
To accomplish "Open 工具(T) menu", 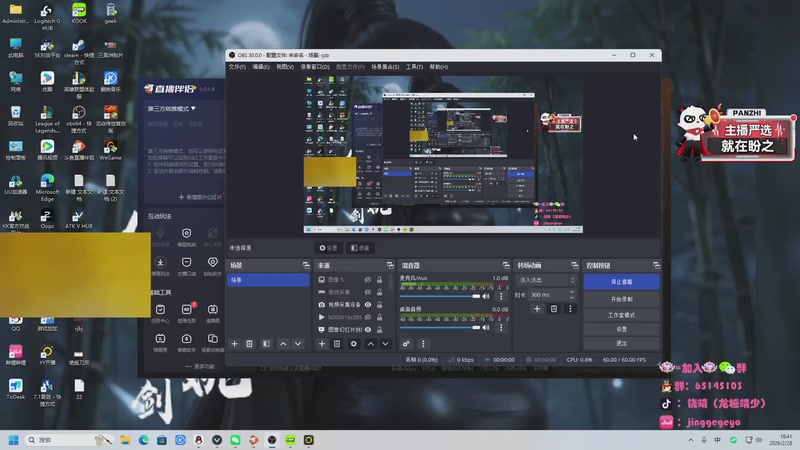I will (414, 67).
